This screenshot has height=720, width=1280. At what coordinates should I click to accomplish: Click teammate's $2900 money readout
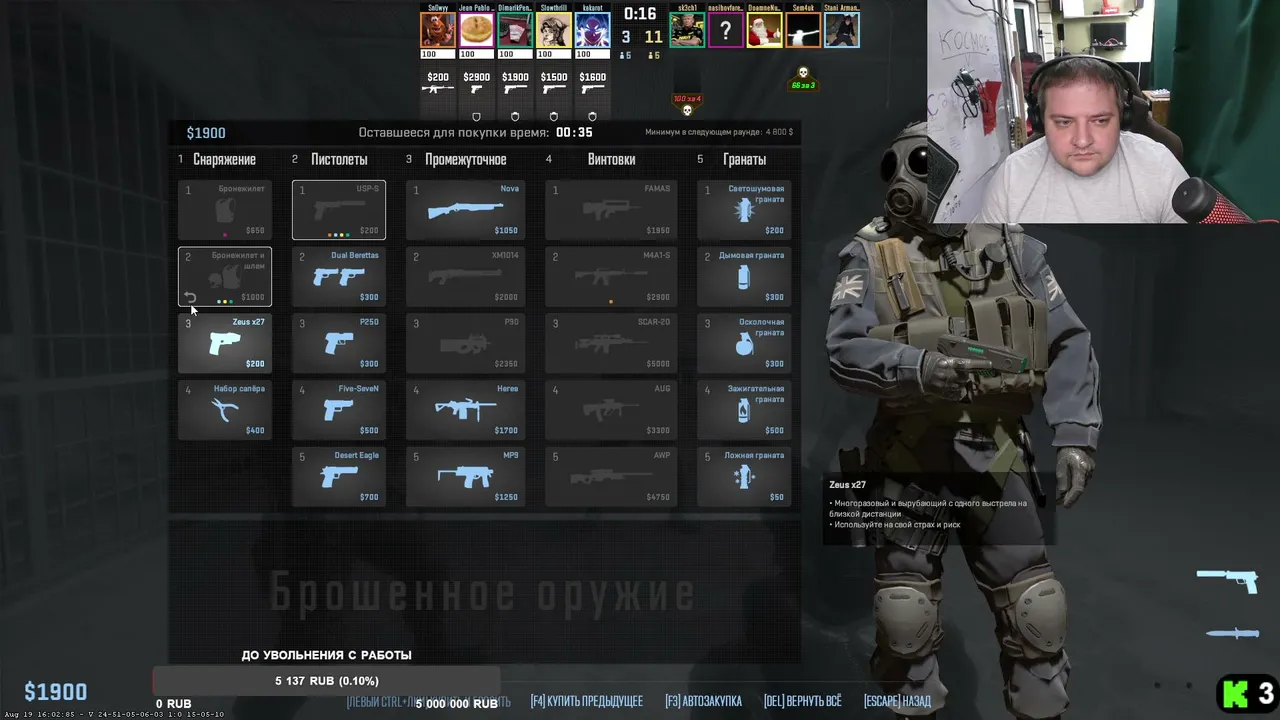(477, 77)
